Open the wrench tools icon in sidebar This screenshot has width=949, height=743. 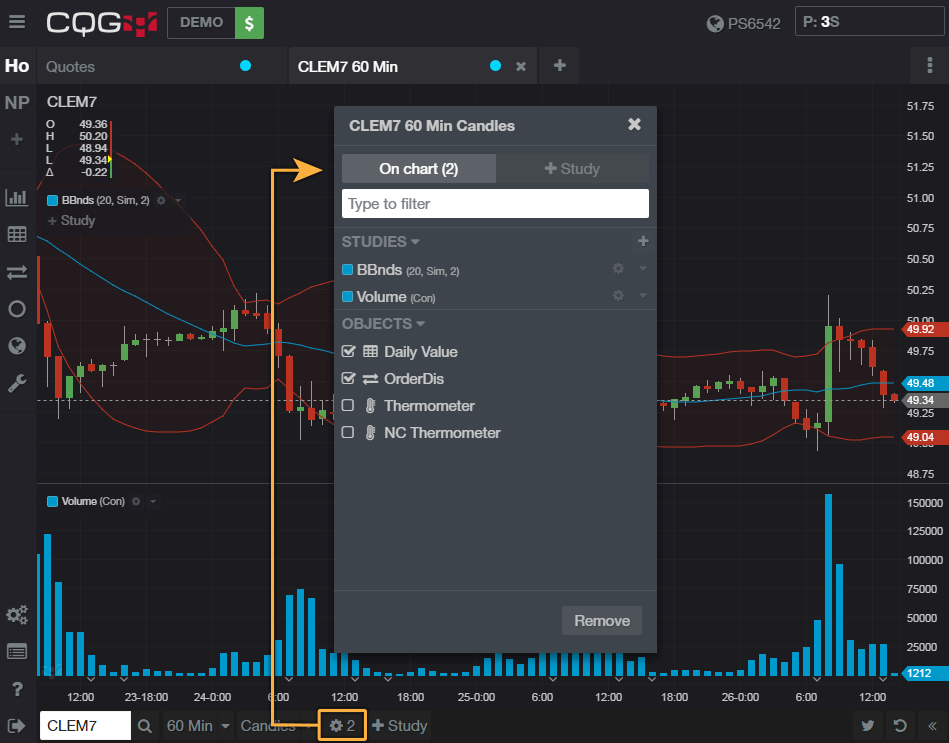pos(16,383)
